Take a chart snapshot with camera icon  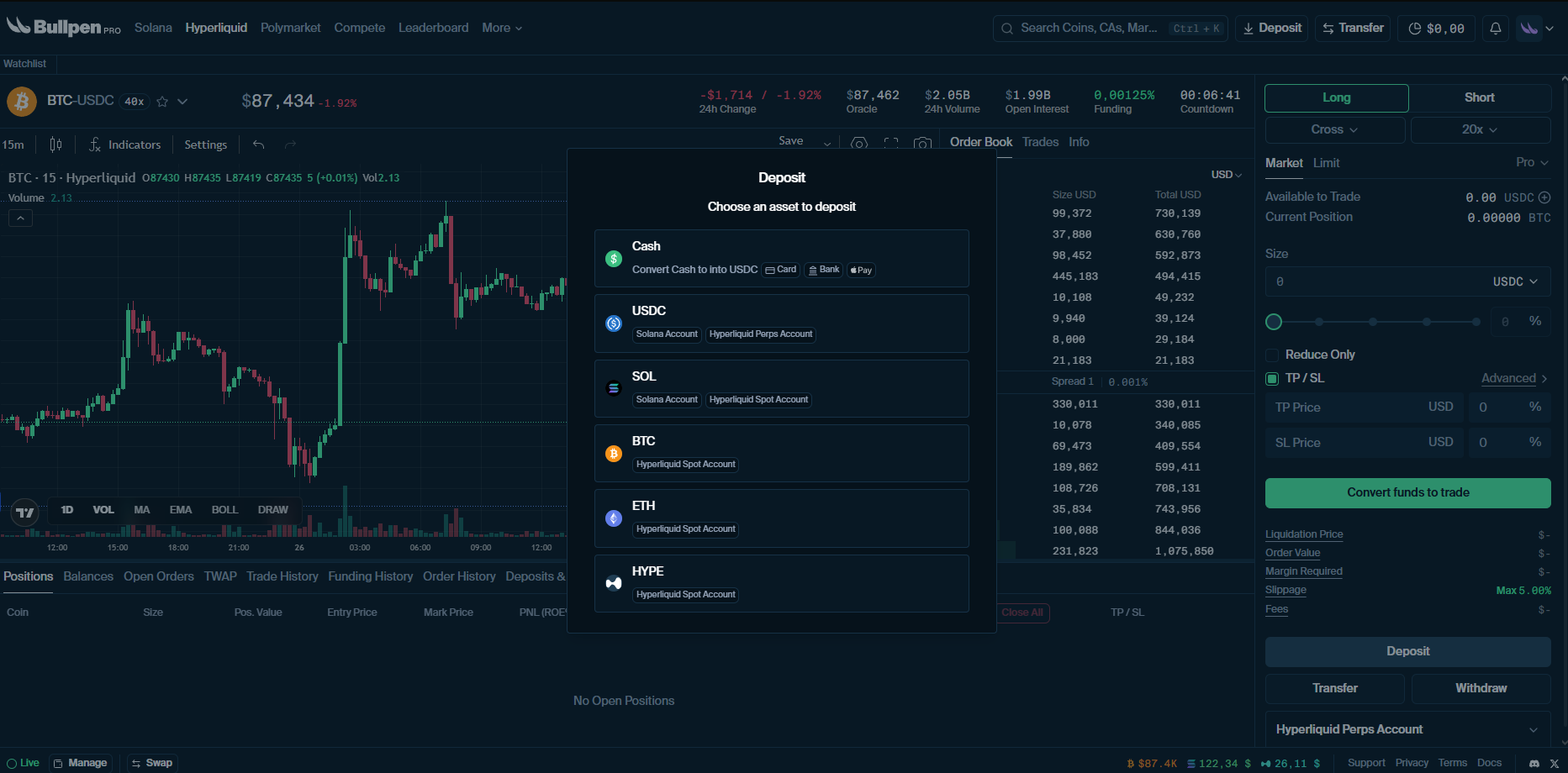click(x=922, y=144)
